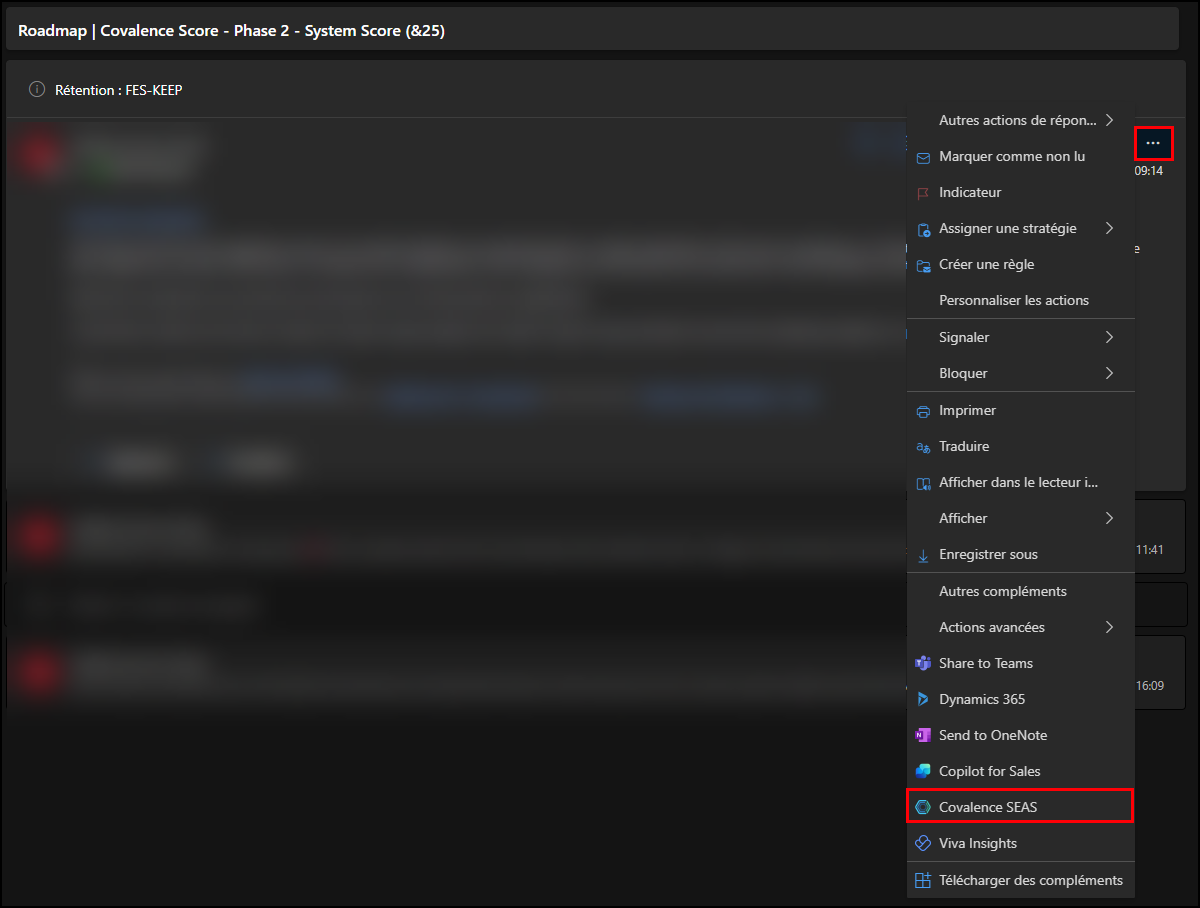1200x908 pixels.
Task: Open the Covalence SEAS add-in
Action: tap(1021, 806)
